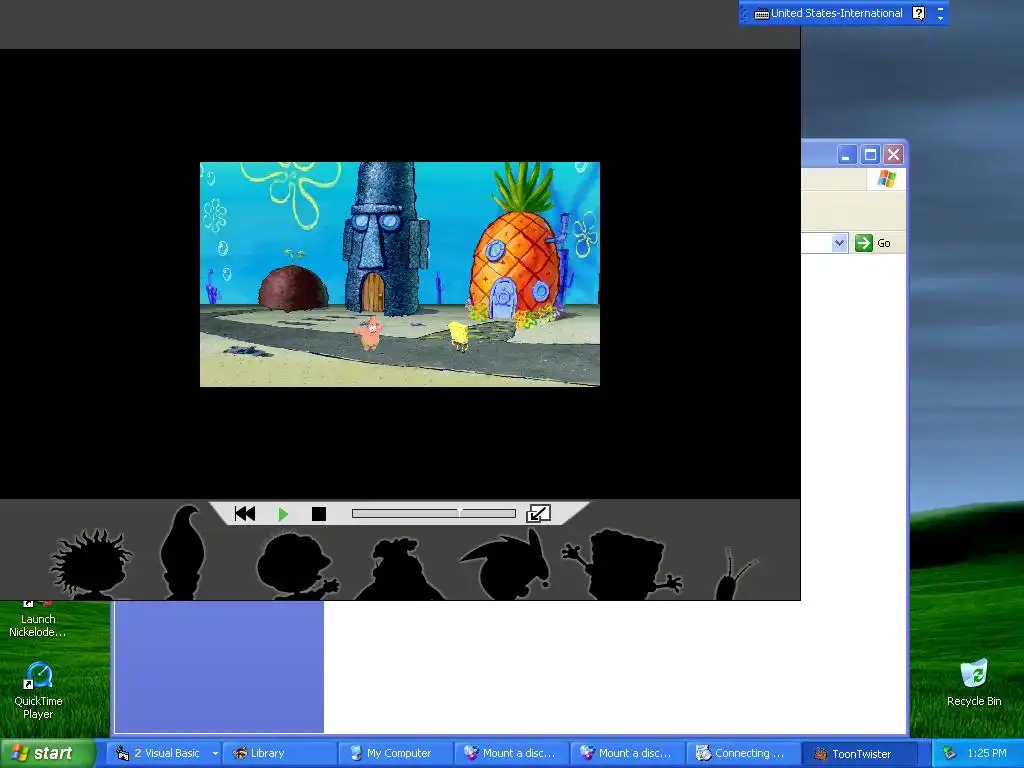Switch to the ToonTwister taskbar button

point(859,753)
